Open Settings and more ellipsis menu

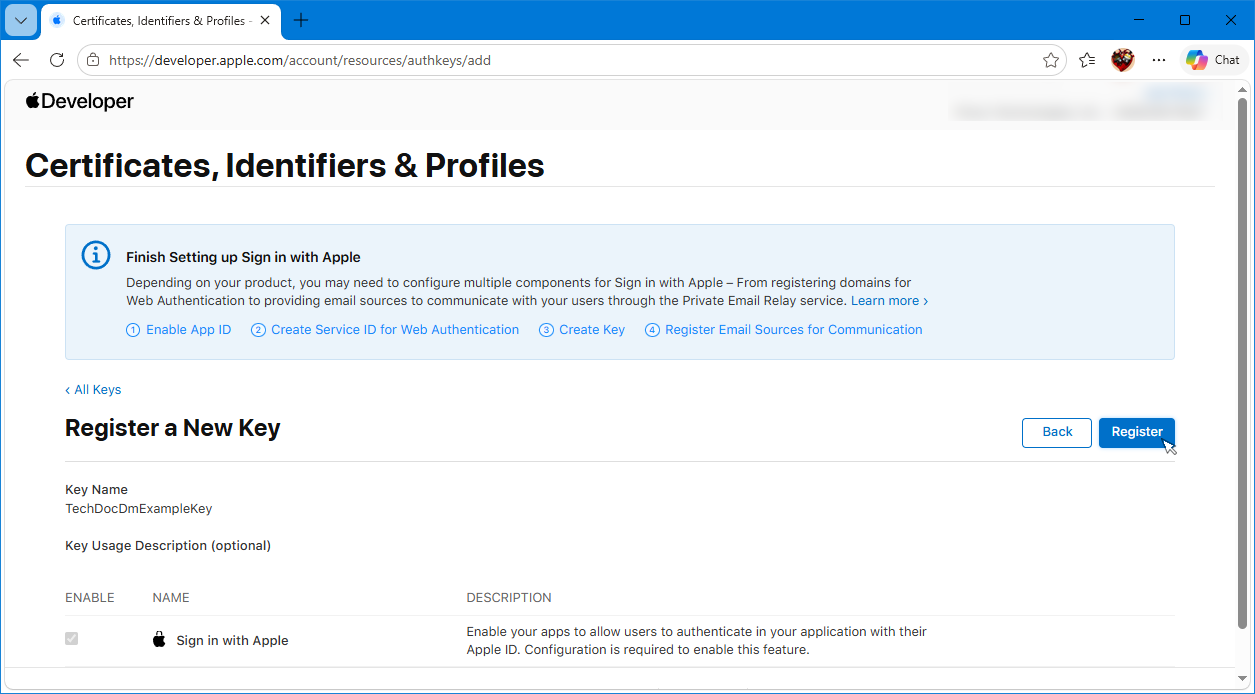click(x=1159, y=60)
